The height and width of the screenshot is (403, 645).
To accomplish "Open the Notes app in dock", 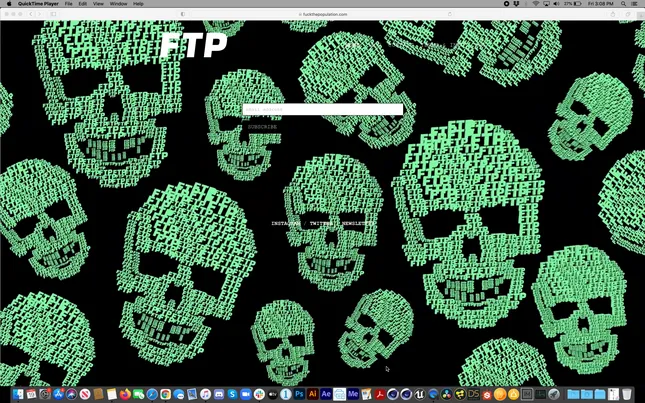I will 111,394.
